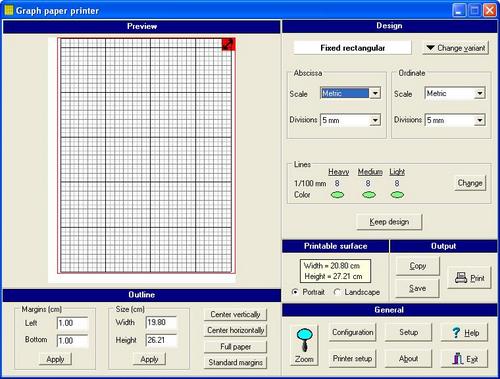Click the Medium line color swatch
Viewport: 500px width, 379px height.
(369, 195)
